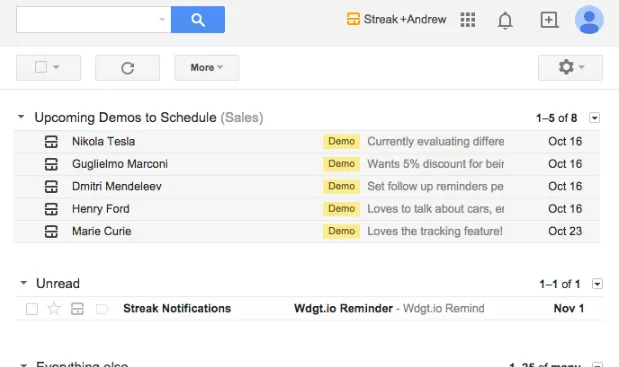Viewport: 619px width, 367px height.
Task: Click the blue search magnifier button
Action: tap(198, 19)
